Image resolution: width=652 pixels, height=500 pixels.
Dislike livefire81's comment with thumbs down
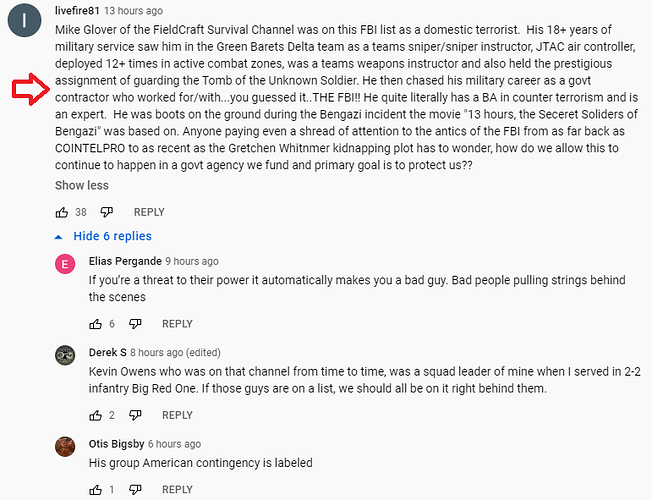pos(106,212)
